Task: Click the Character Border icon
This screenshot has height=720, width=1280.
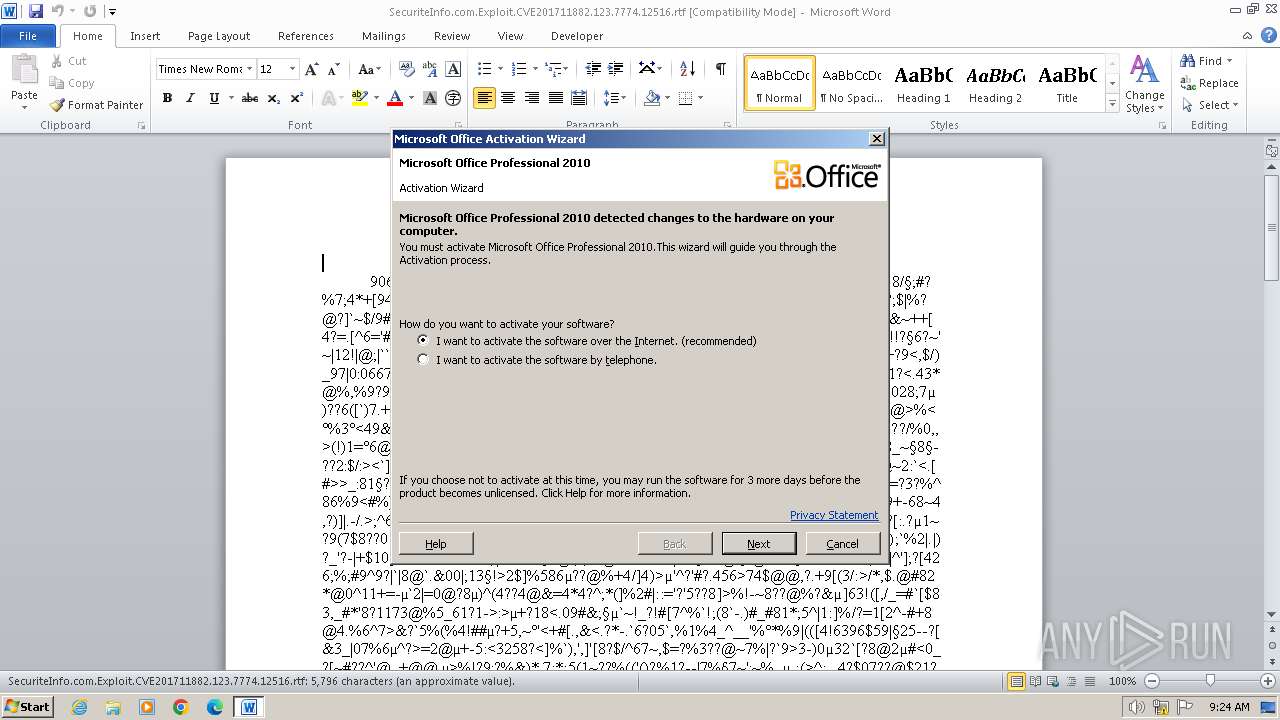Action: click(x=453, y=69)
